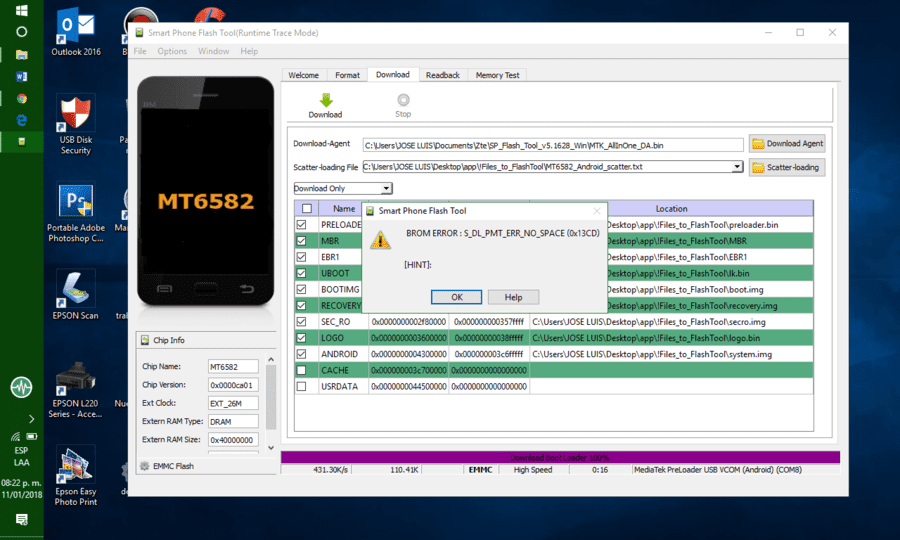Screen dimensions: 900x540
Task: Click the Chip Info panel icon
Action: [145, 340]
